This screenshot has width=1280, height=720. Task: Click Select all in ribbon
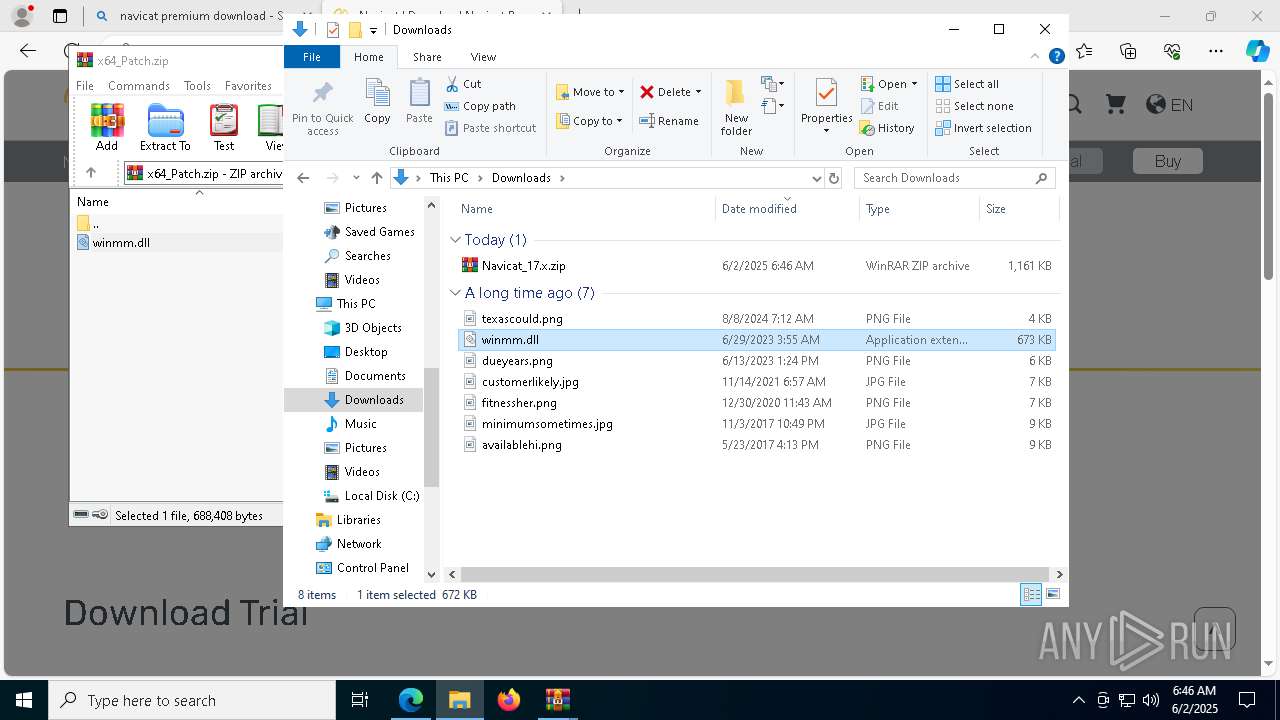point(967,84)
